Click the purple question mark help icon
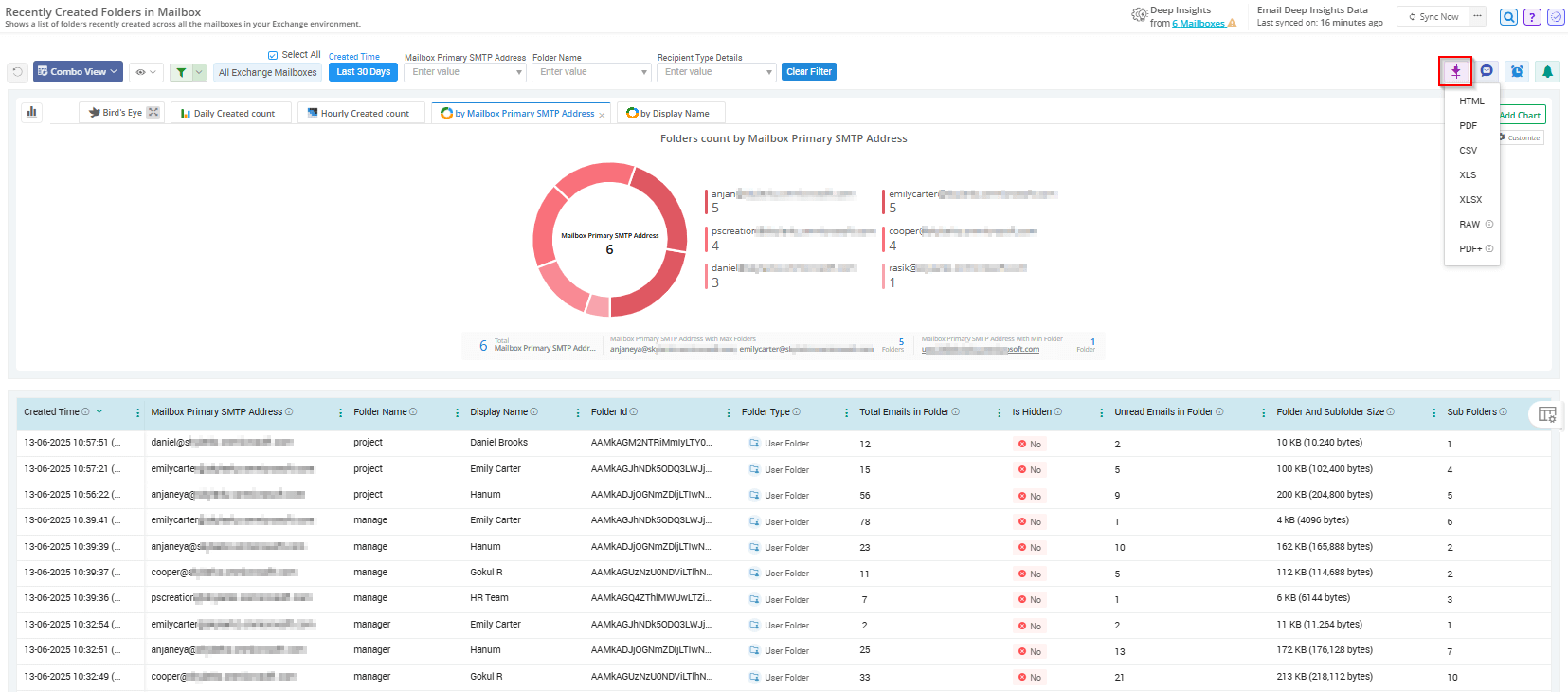1568x692 pixels. click(x=1532, y=17)
